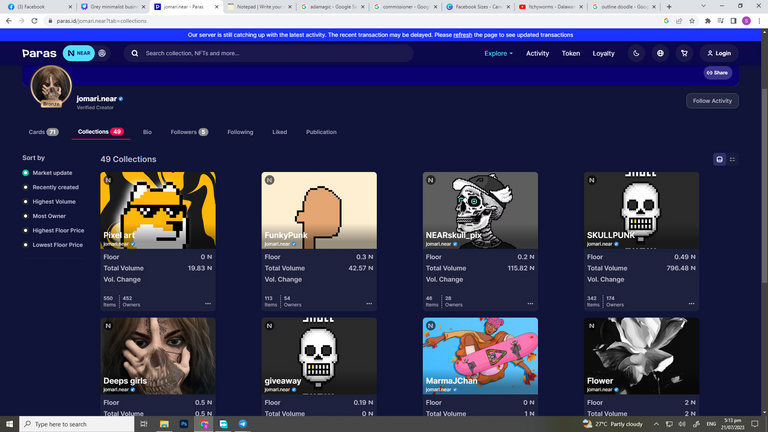The height and width of the screenshot is (432, 768).
Task: Open Telegram from the taskbar
Action: (x=241, y=424)
